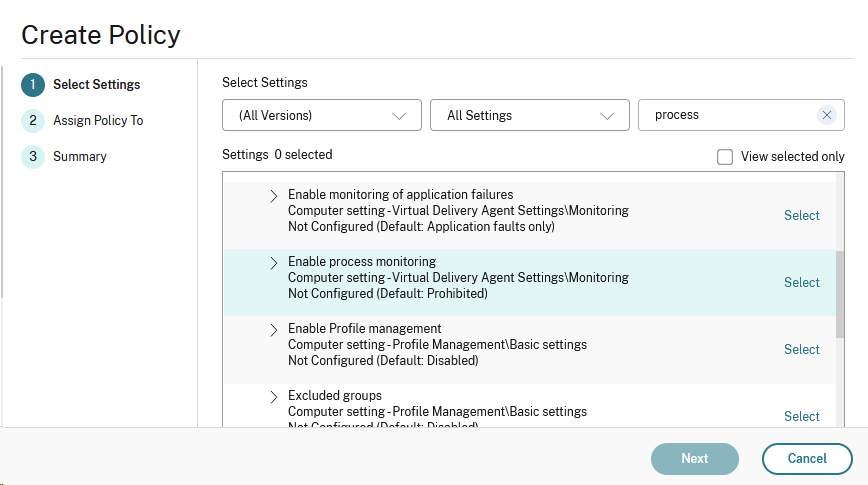Expand the Enable process monitoring setting

(x=274, y=263)
